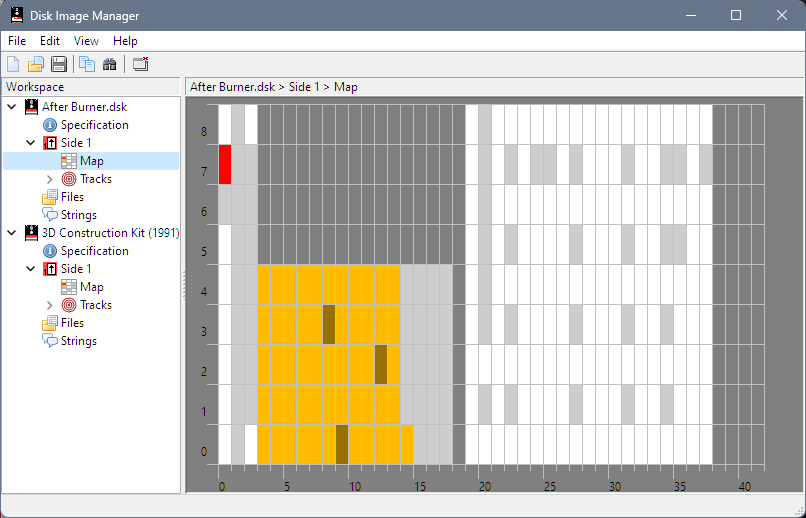Select Strings label under 3D Construction Kit

(79, 341)
